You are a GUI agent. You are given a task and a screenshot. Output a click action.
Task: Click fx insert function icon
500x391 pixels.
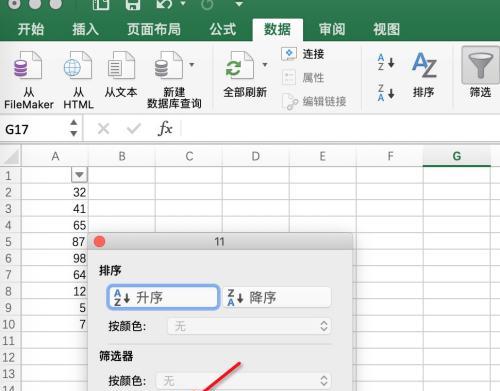click(165, 129)
